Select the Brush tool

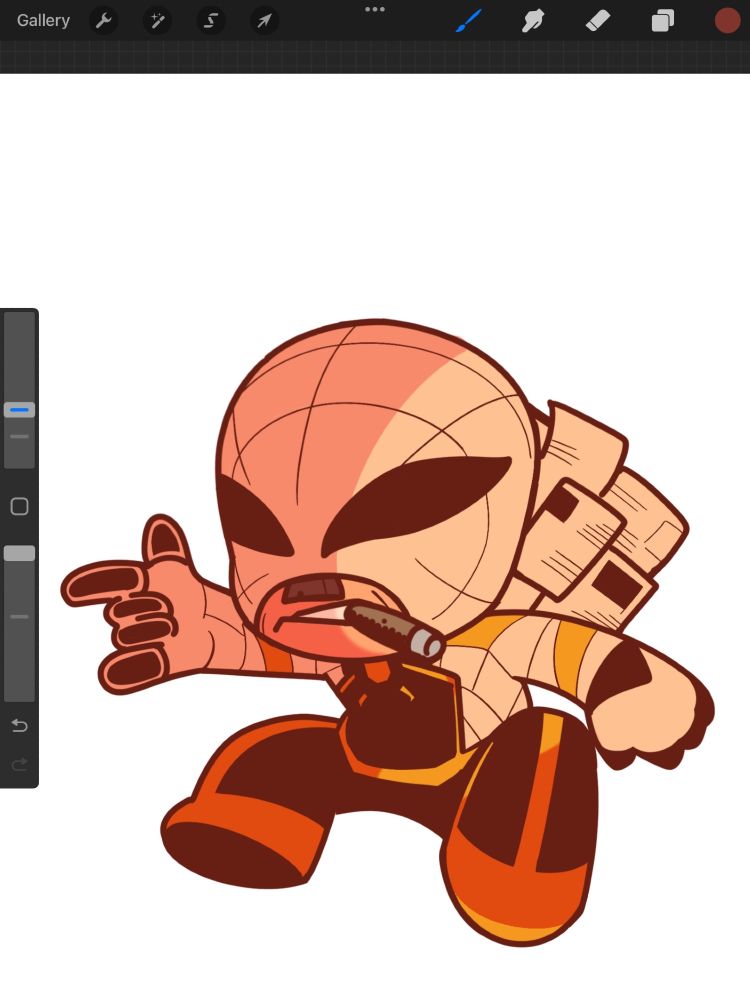tap(469, 21)
